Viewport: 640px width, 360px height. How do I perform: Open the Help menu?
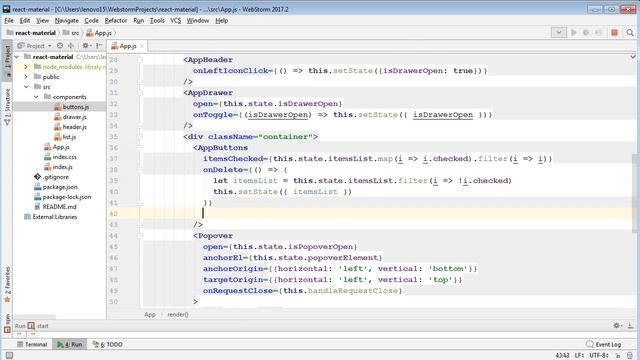pyautogui.click(x=222, y=20)
